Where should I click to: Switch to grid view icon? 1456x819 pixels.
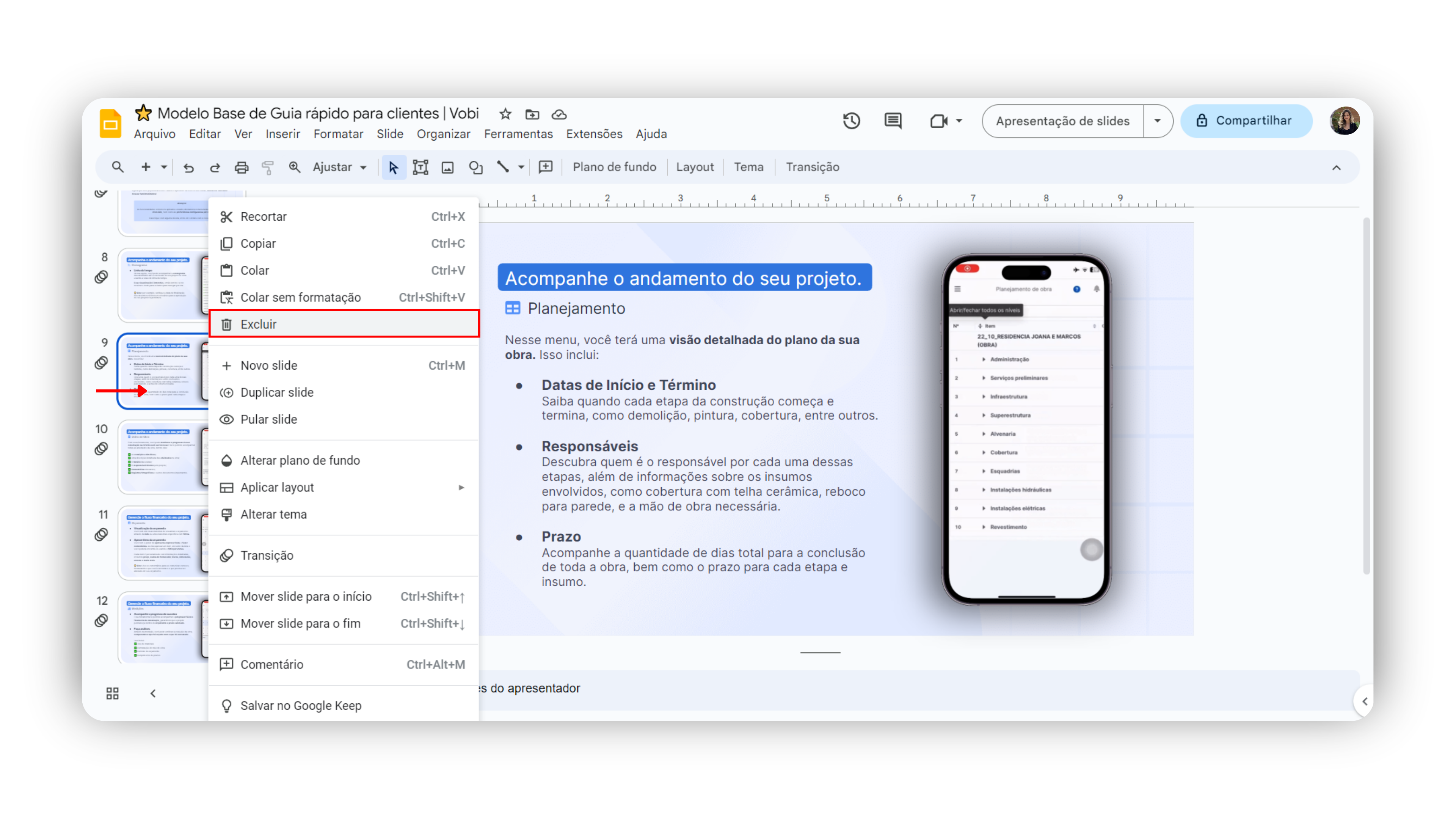(113, 693)
